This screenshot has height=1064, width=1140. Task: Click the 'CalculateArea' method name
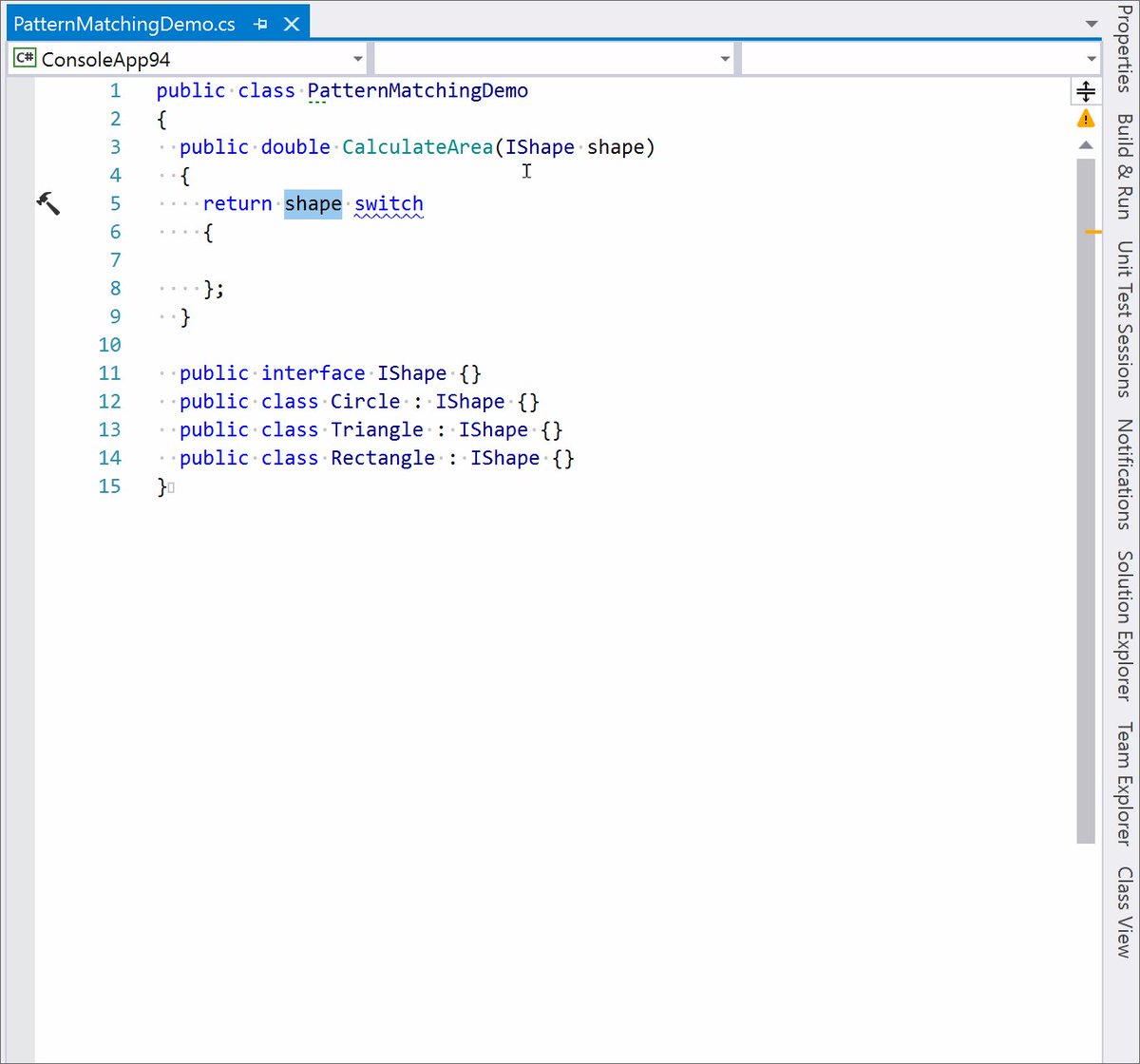click(418, 147)
